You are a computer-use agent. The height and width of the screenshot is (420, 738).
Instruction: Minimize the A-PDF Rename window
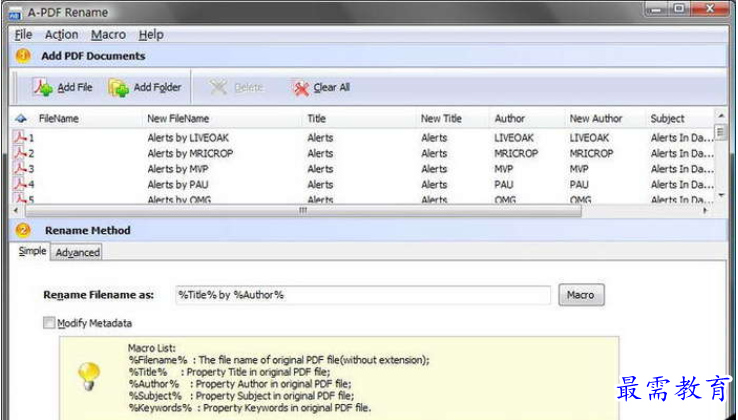coord(656,9)
